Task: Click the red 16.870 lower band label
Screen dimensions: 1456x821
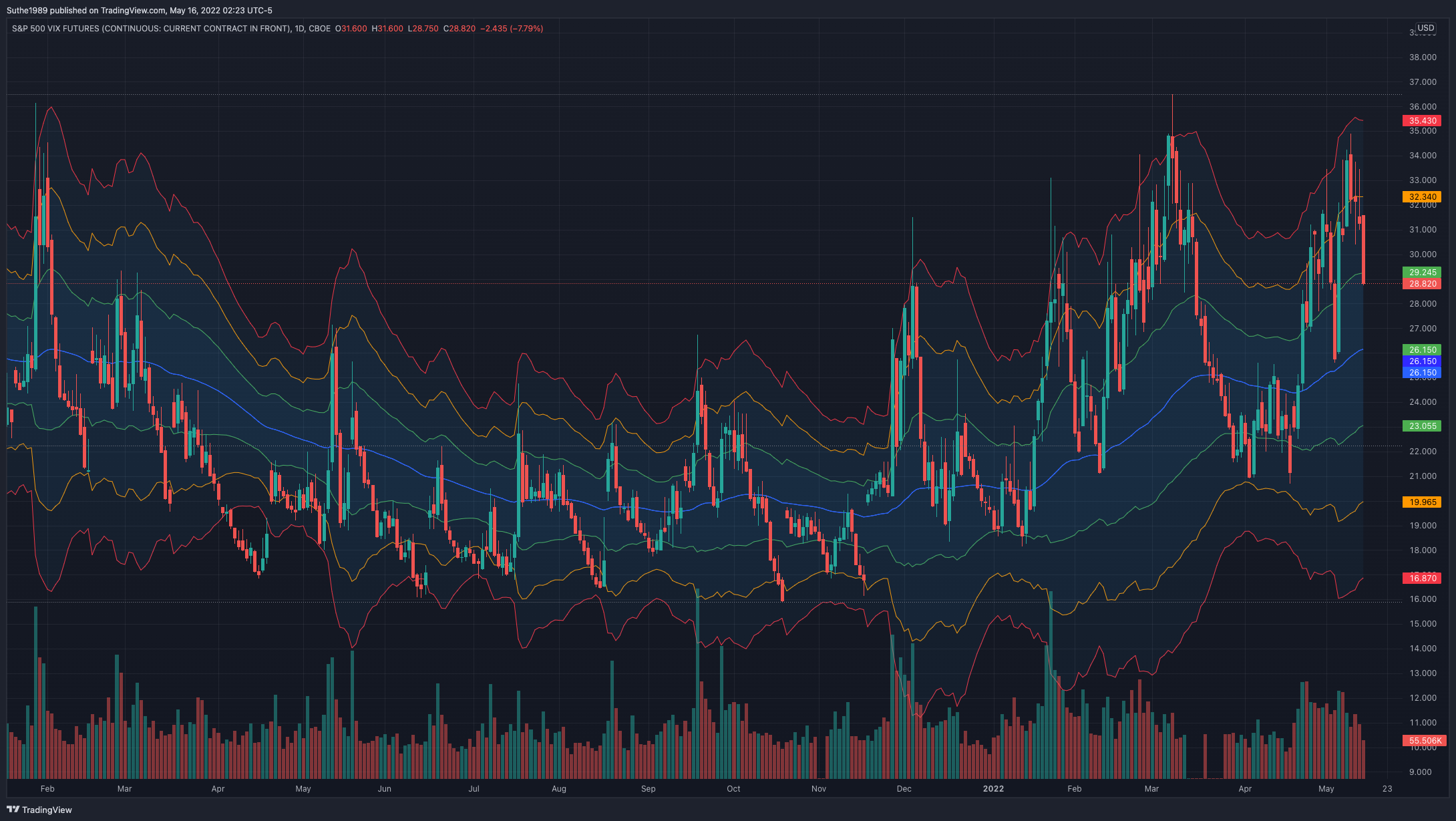Action: click(x=1423, y=579)
